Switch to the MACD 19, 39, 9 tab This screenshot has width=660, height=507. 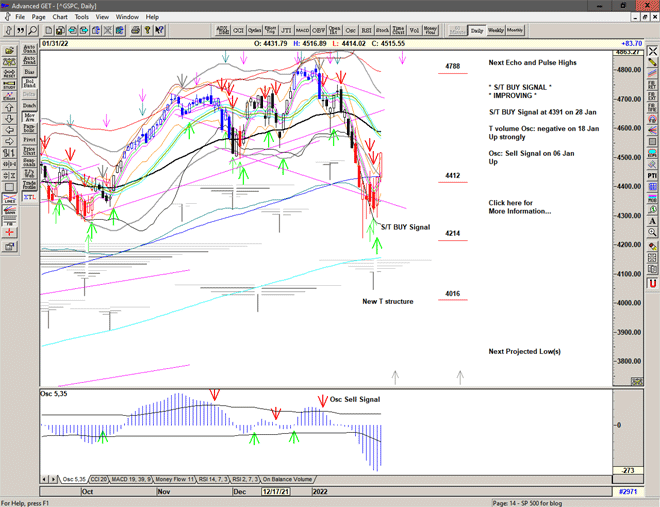[133, 480]
